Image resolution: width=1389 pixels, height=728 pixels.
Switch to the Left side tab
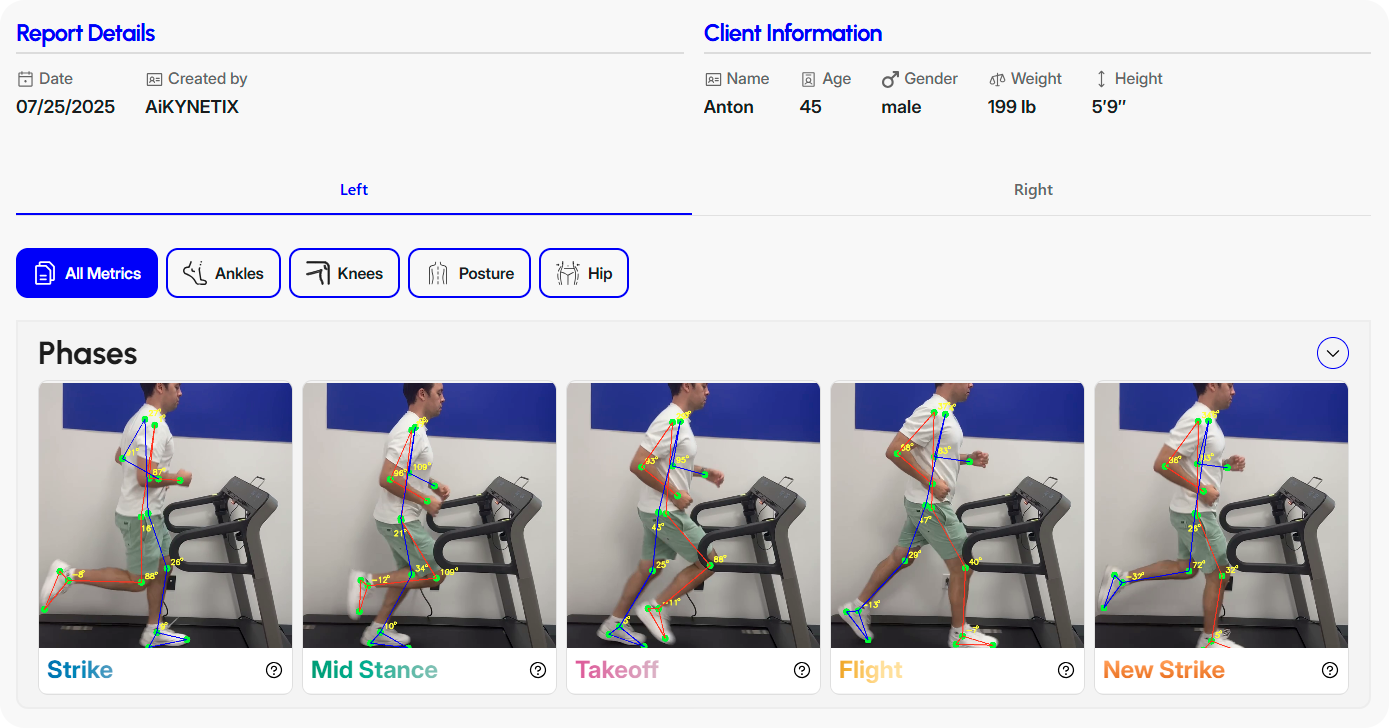click(x=354, y=190)
